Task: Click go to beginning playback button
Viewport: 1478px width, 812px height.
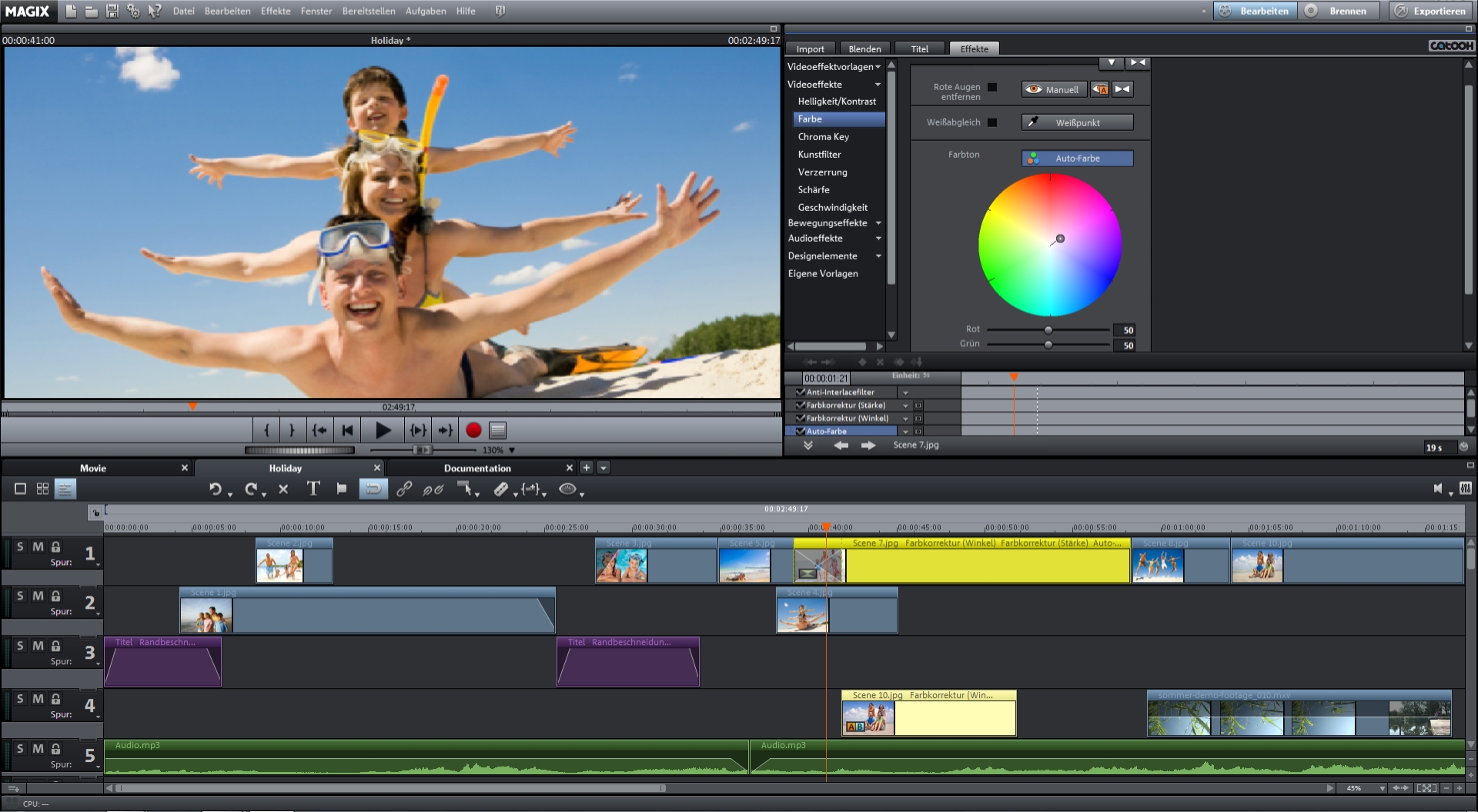Action: pos(348,430)
